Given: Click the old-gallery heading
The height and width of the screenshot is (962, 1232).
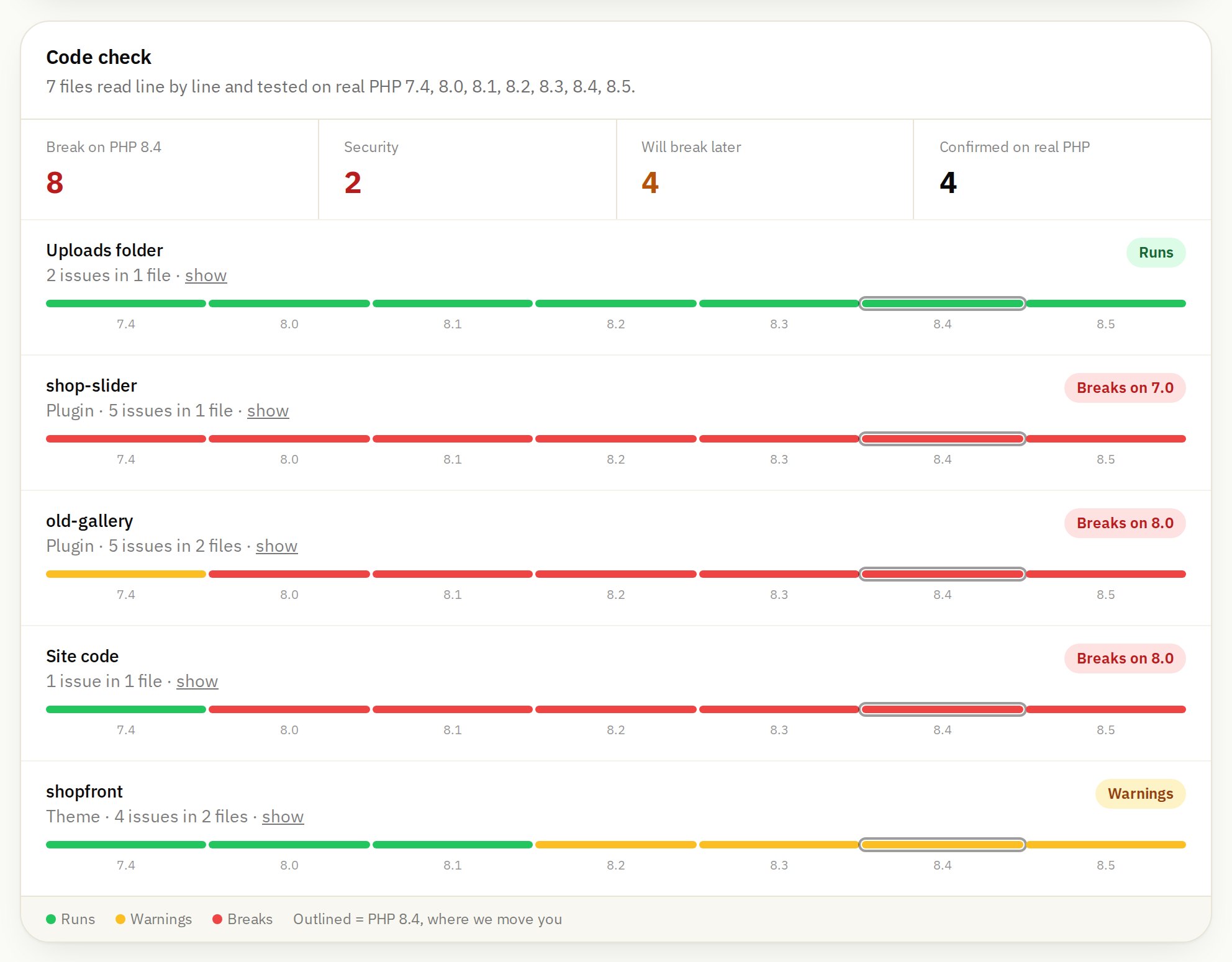Looking at the screenshot, I should coord(89,521).
